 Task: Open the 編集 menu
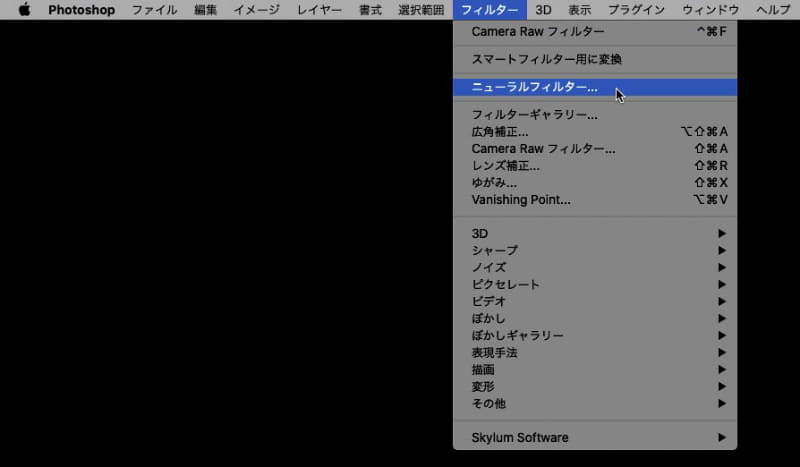206,10
